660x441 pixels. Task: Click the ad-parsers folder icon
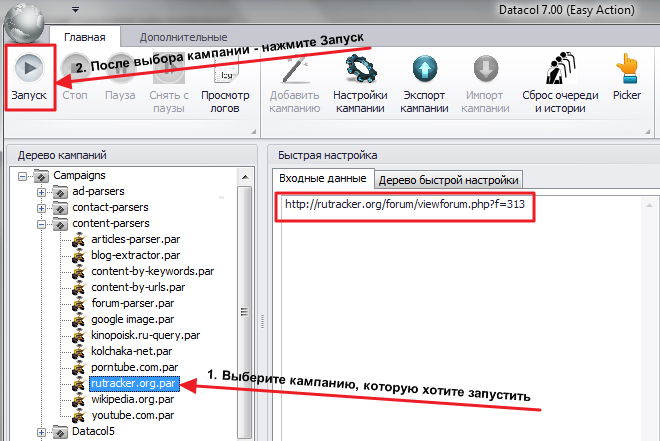coord(61,192)
